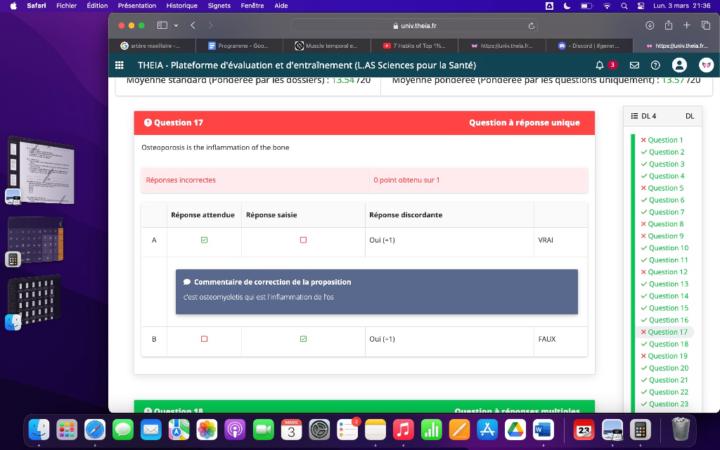Click Safari downloads icon
This screenshot has height=450, width=720.
(x=651, y=25)
